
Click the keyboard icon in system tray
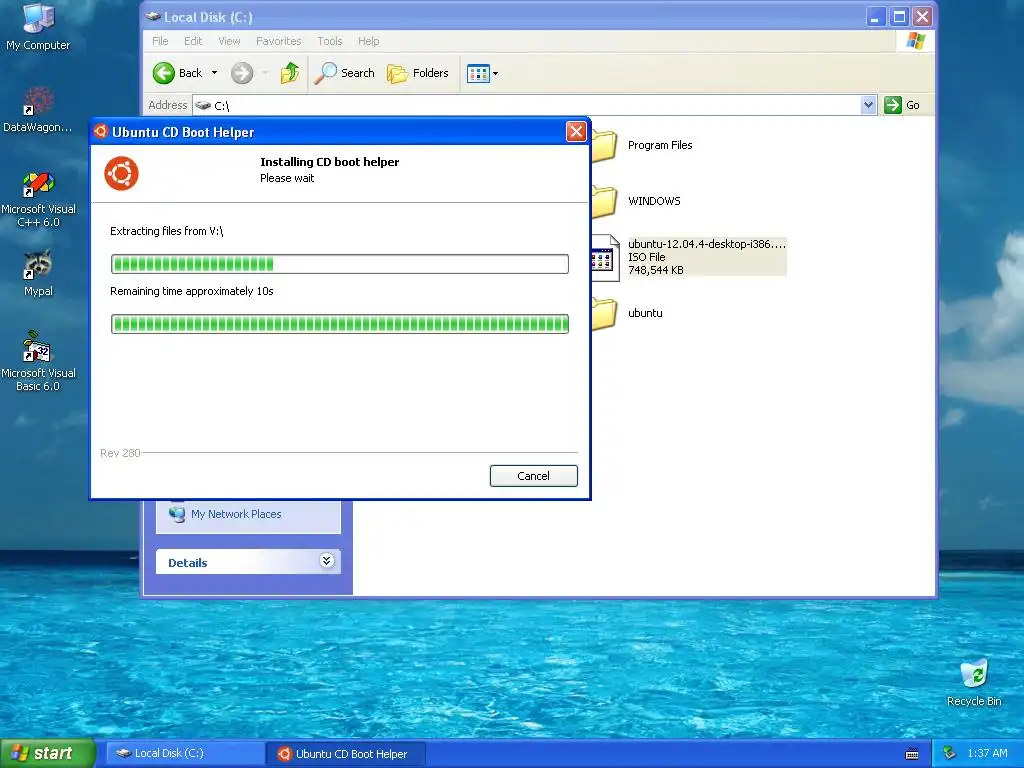pos(912,754)
